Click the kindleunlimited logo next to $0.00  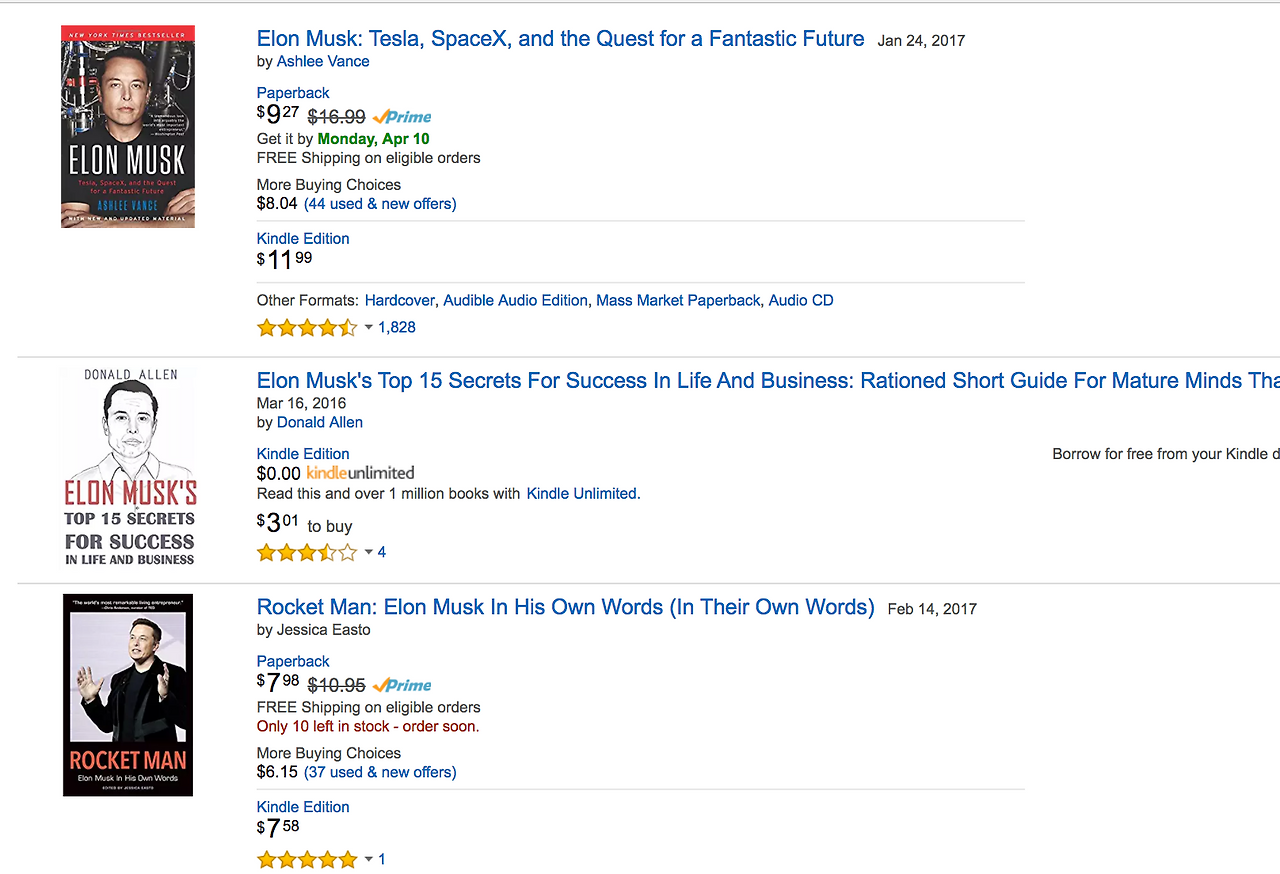click(360, 473)
